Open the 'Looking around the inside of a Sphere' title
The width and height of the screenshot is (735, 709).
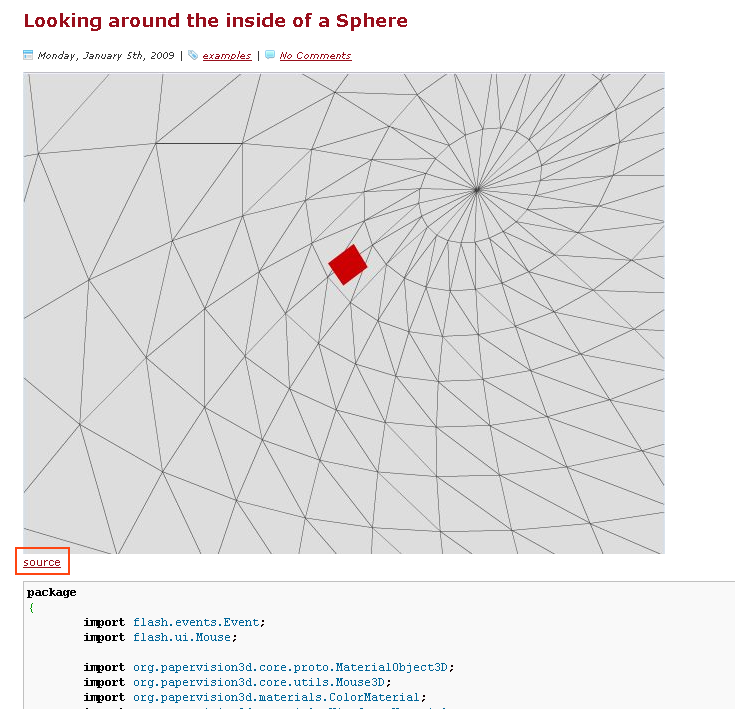tap(216, 21)
